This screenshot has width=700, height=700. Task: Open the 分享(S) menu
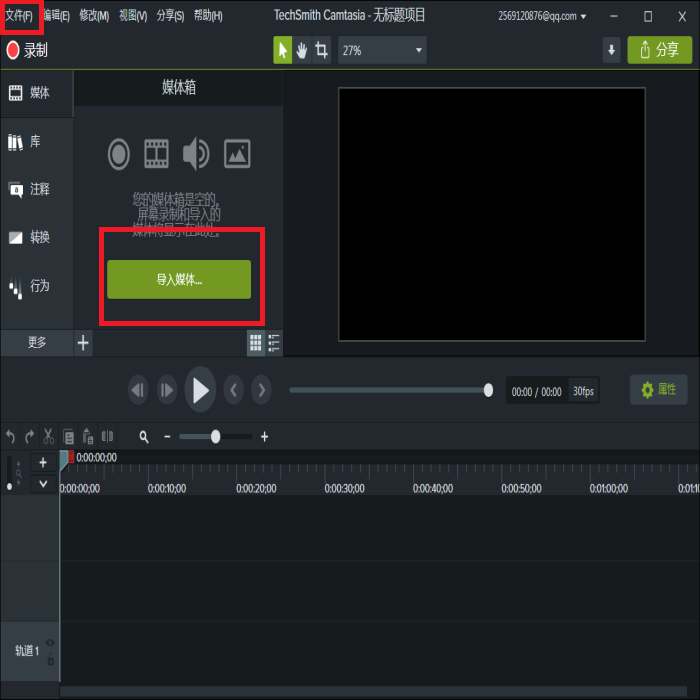[170, 16]
